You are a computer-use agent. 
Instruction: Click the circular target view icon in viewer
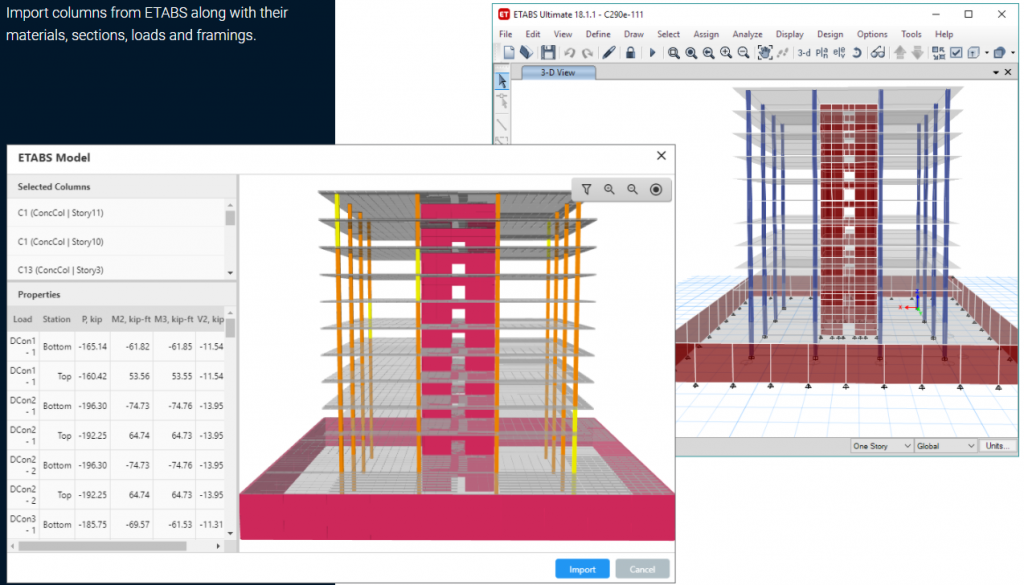point(656,189)
